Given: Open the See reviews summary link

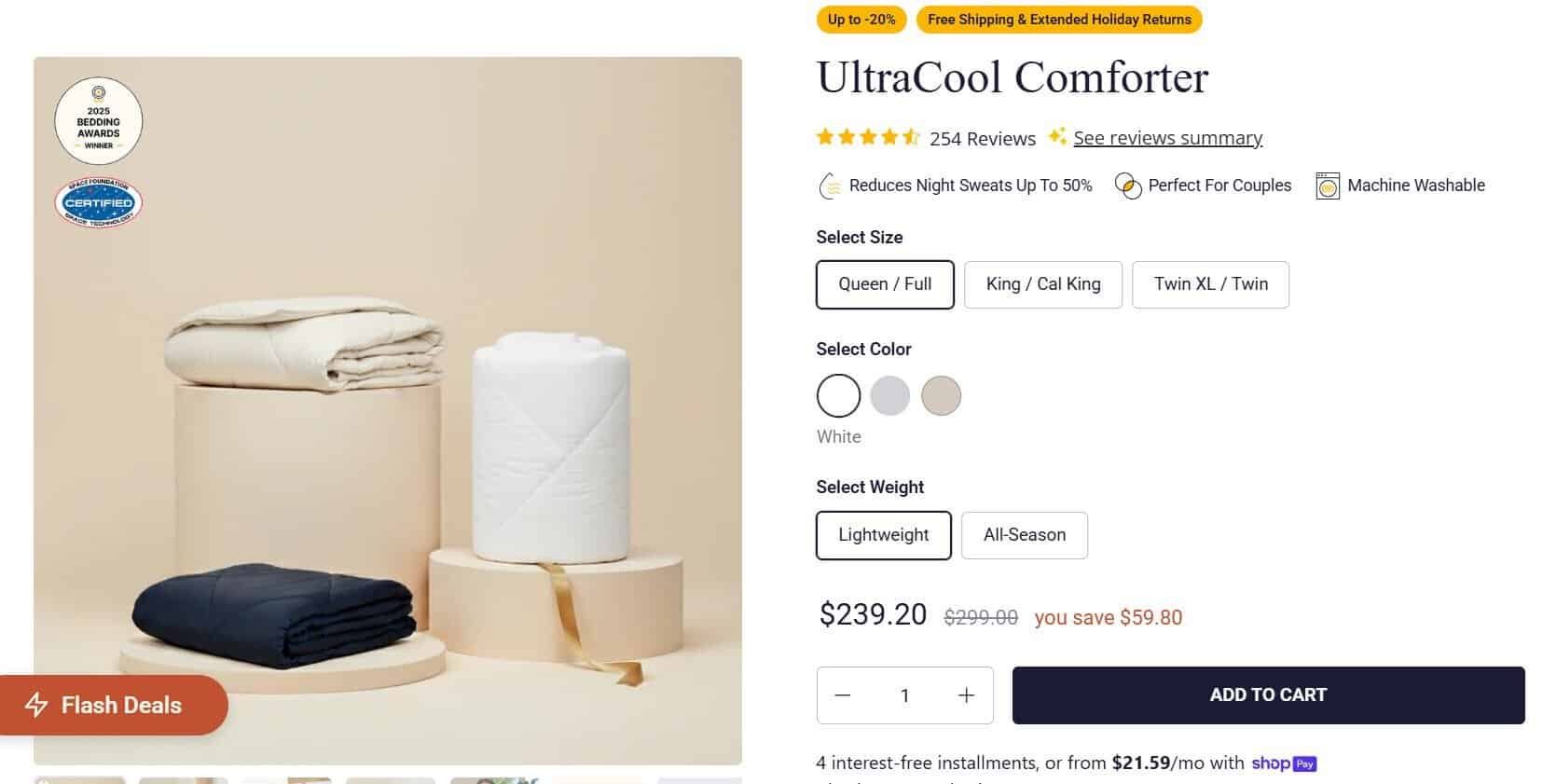Looking at the screenshot, I should pos(1167,138).
